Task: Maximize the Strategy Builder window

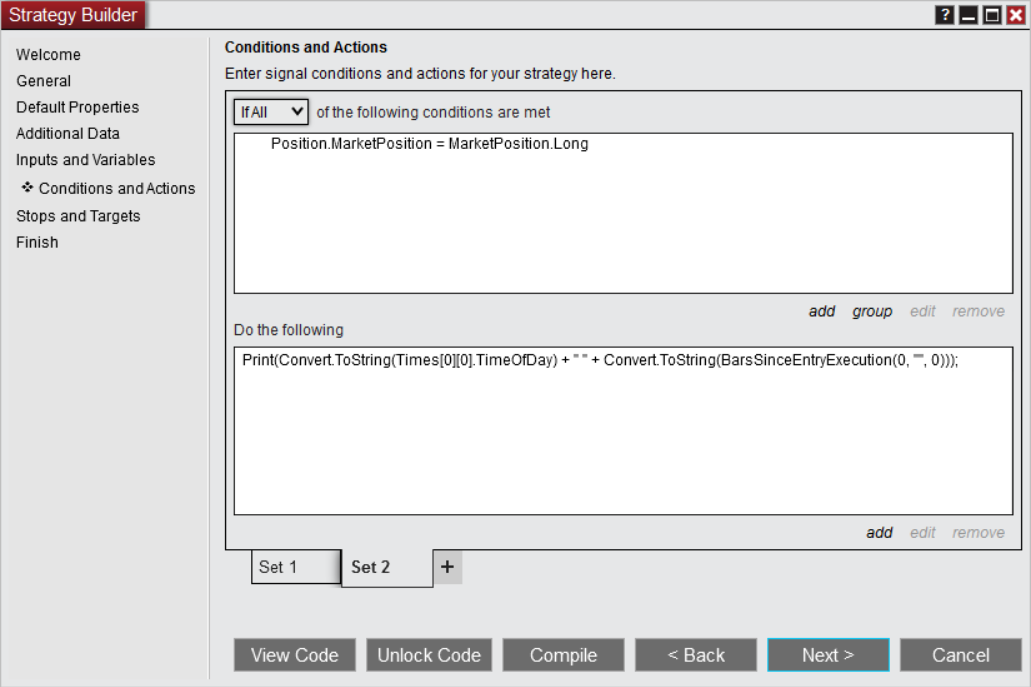Action: (992, 14)
